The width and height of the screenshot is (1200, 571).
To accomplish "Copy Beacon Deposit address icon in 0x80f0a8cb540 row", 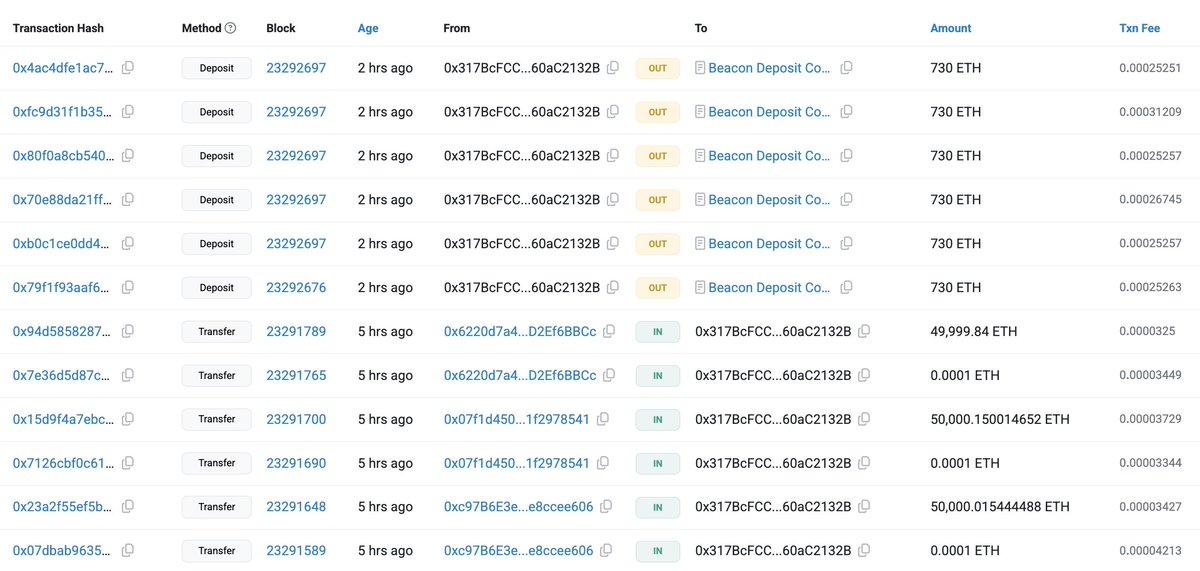I will coord(846,156).
